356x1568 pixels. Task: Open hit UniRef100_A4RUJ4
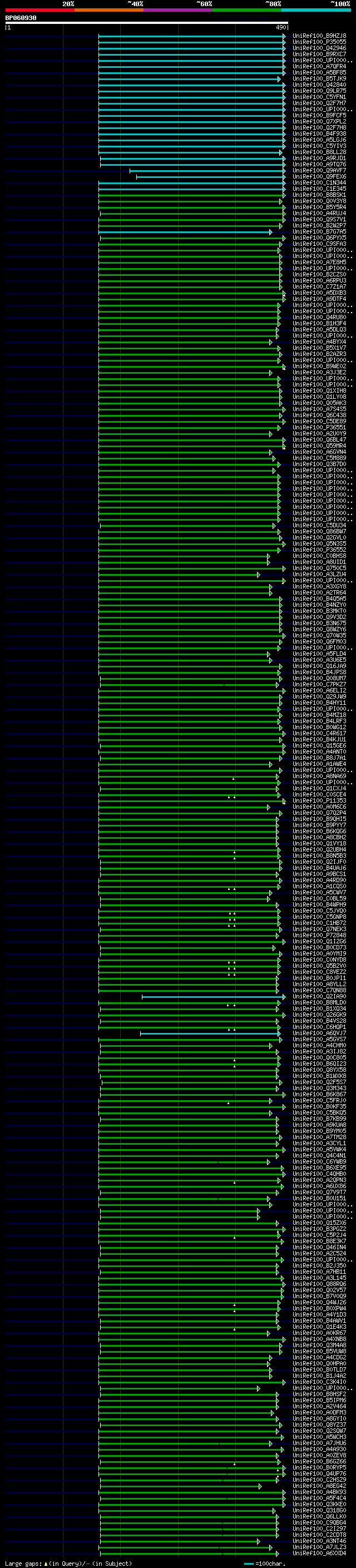319,213
